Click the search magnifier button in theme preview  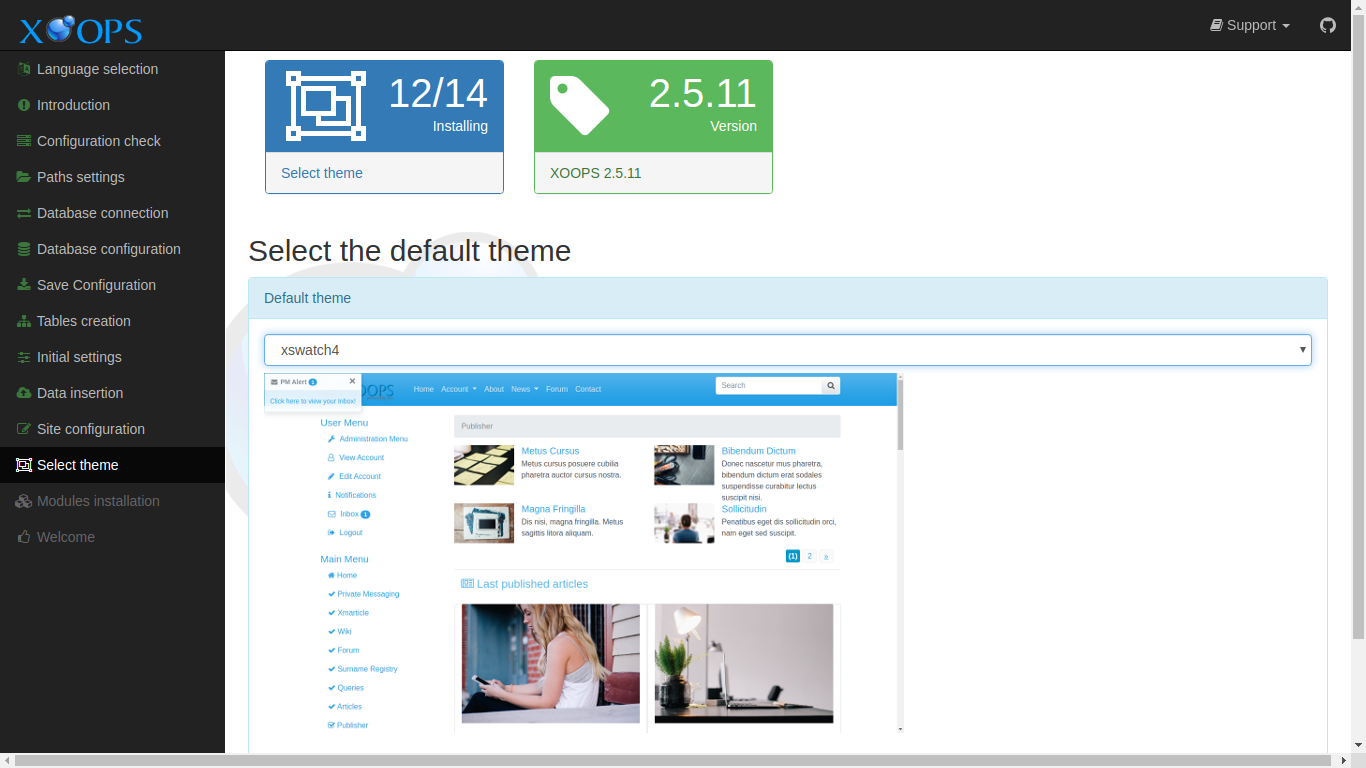coord(830,385)
